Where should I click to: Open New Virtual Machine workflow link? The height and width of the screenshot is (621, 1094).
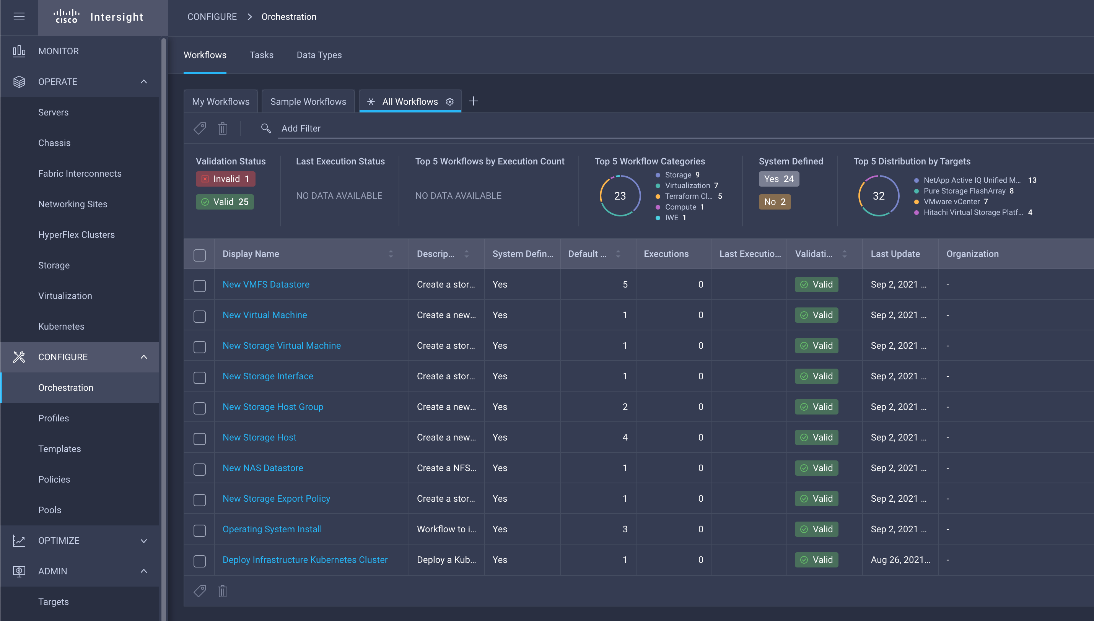(x=264, y=315)
